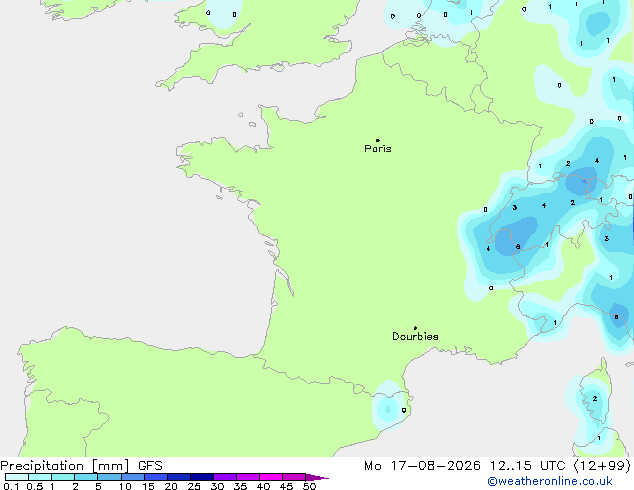The image size is (634, 490).
Task: Click the Paris city label
Action: (378, 149)
